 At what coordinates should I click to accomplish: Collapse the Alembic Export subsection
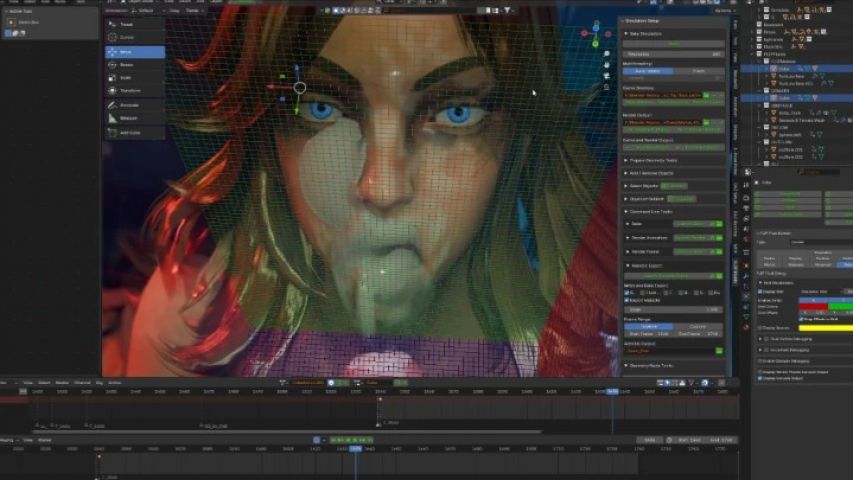click(628, 266)
